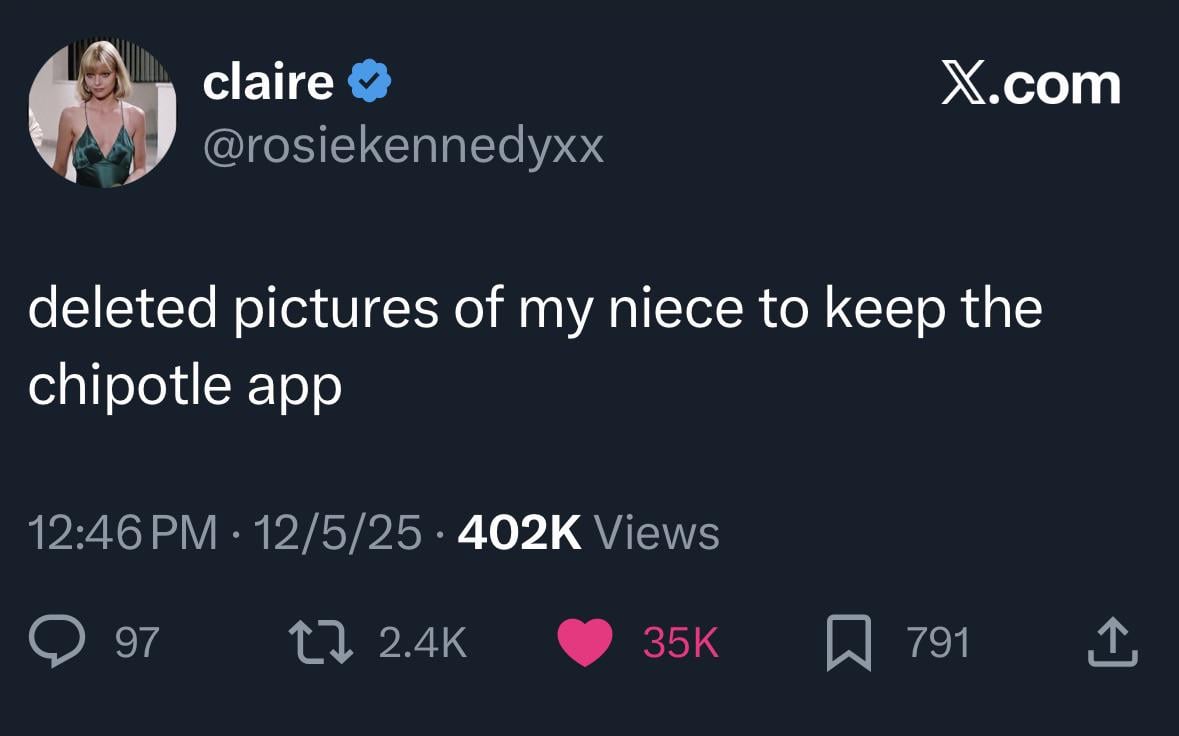Click the X.com logo
This screenshot has height=736, width=1179.
1030,85
